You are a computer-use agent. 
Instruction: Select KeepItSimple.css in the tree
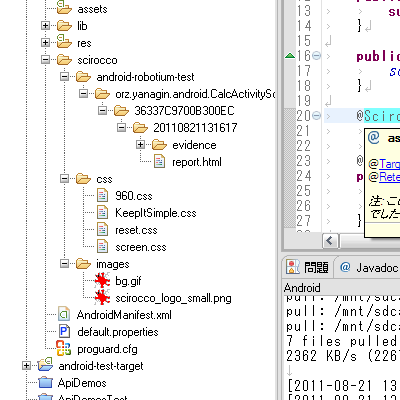[156, 213]
